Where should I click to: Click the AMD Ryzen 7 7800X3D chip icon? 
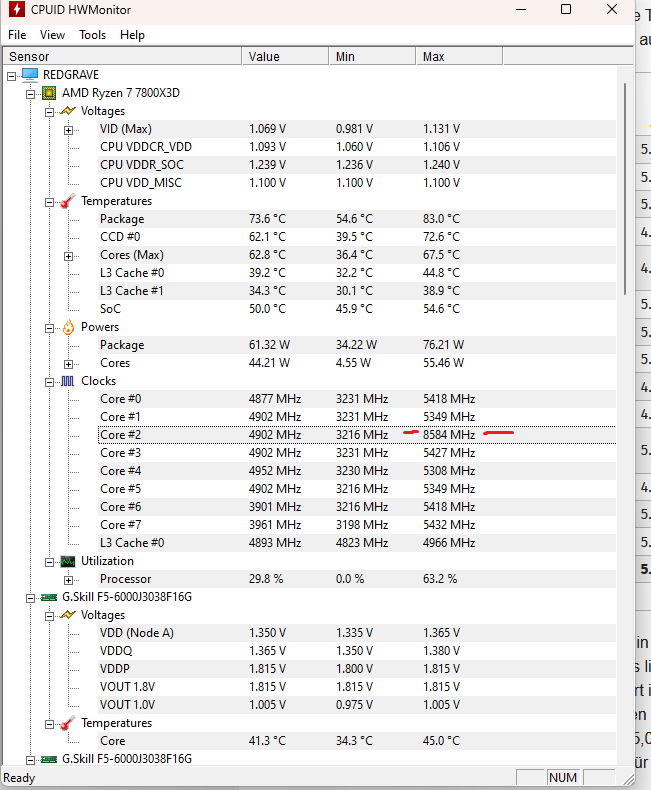pyautogui.click(x=49, y=93)
